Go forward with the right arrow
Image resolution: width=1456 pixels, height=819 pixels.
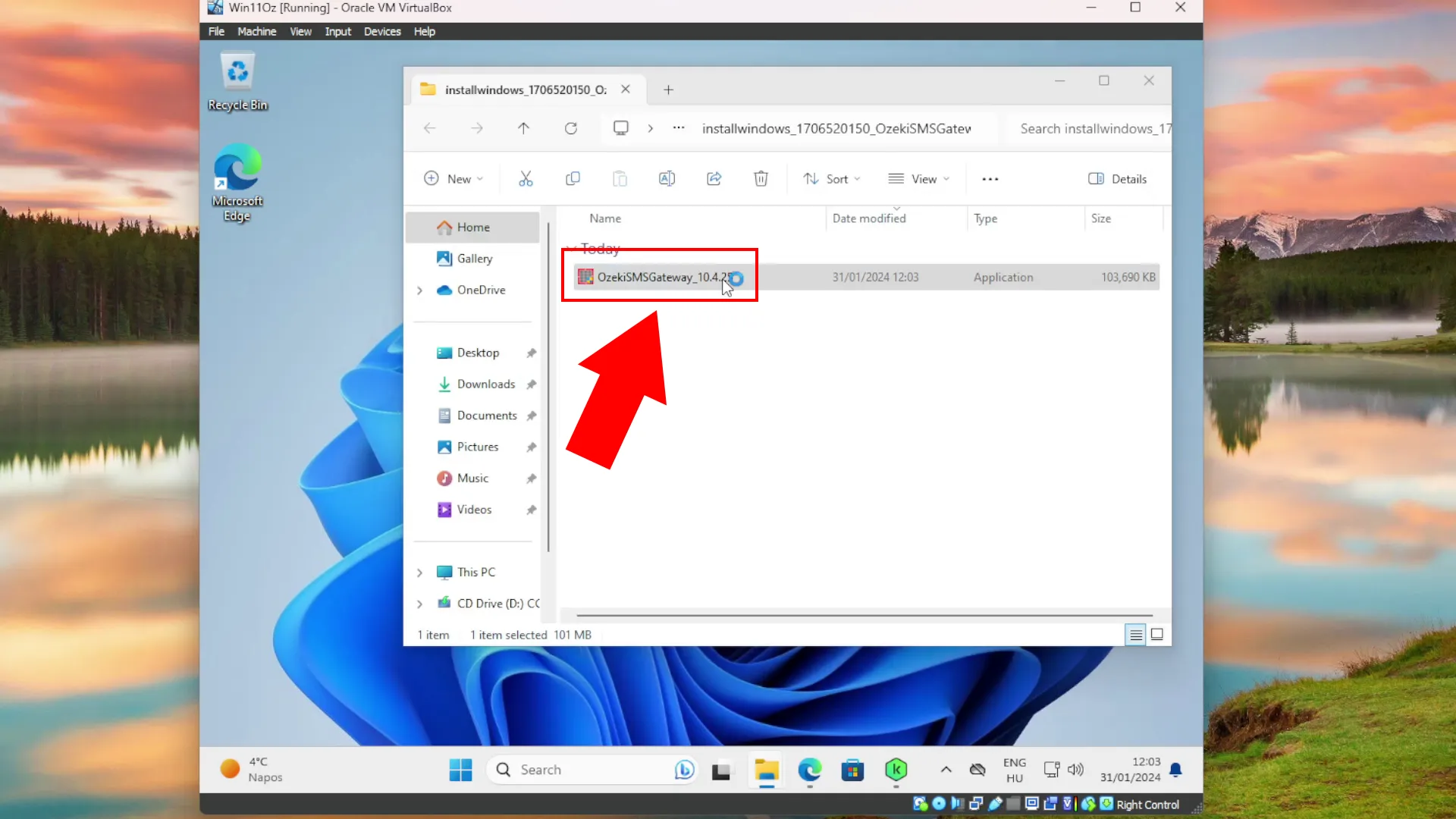point(477,128)
